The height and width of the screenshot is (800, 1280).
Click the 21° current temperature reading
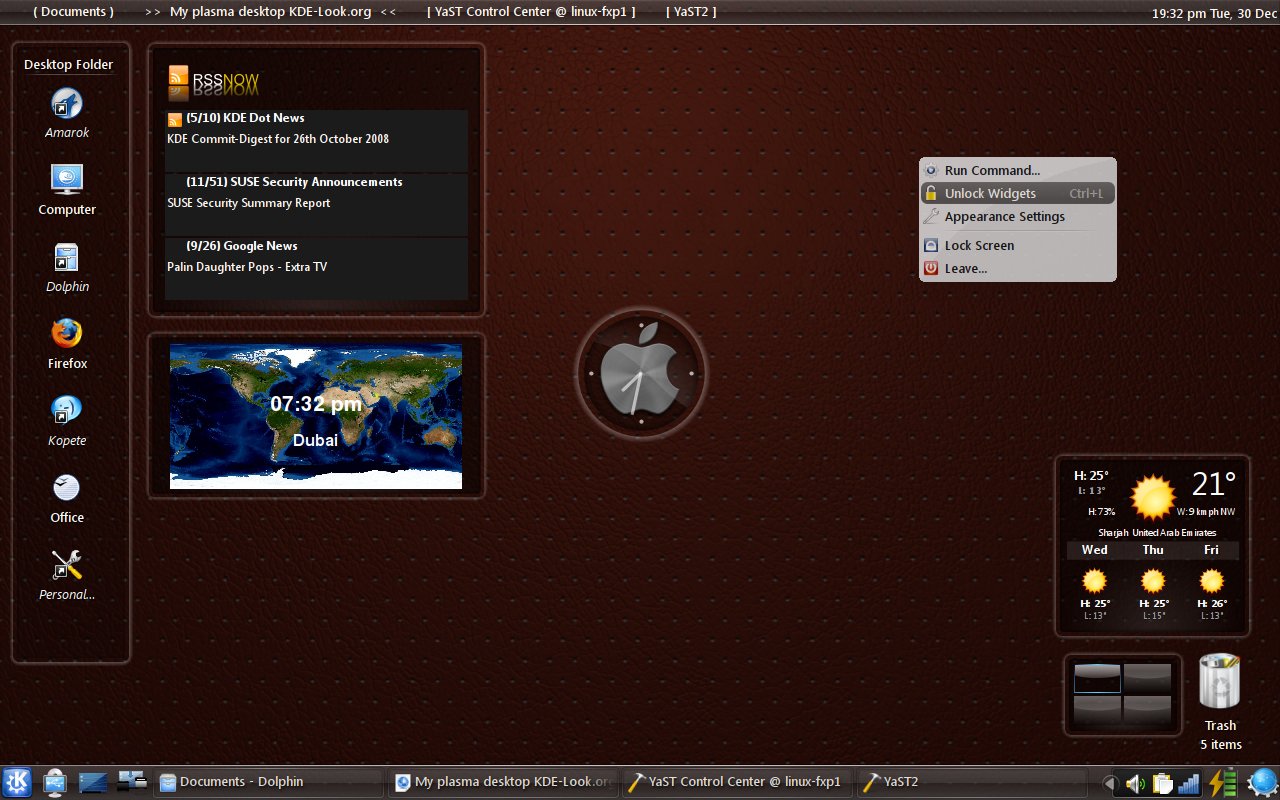pos(1214,484)
